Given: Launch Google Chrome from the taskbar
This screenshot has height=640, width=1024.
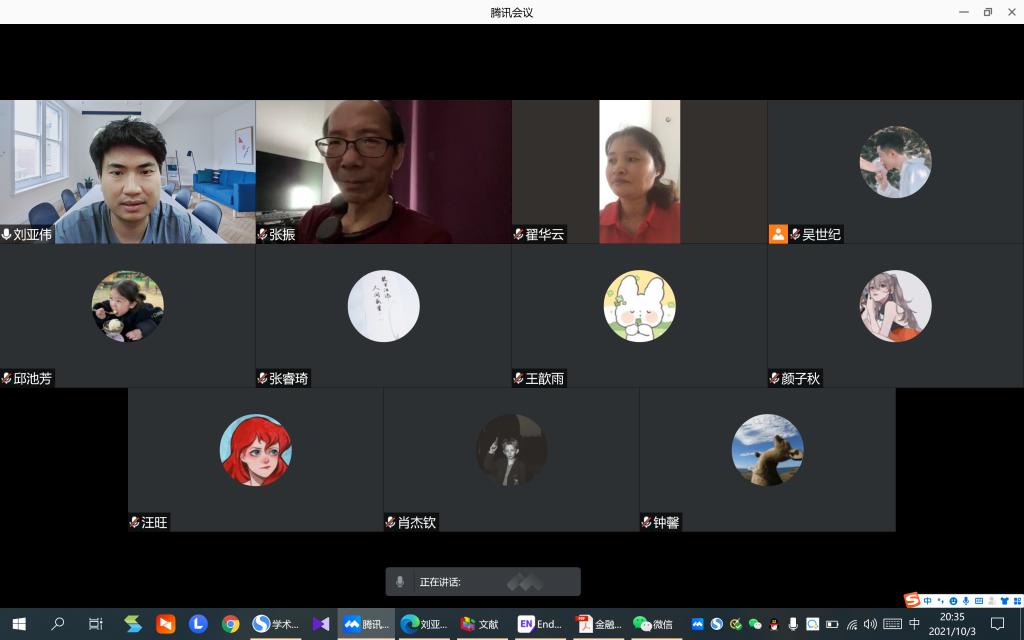Looking at the screenshot, I should pyautogui.click(x=231, y=624).
